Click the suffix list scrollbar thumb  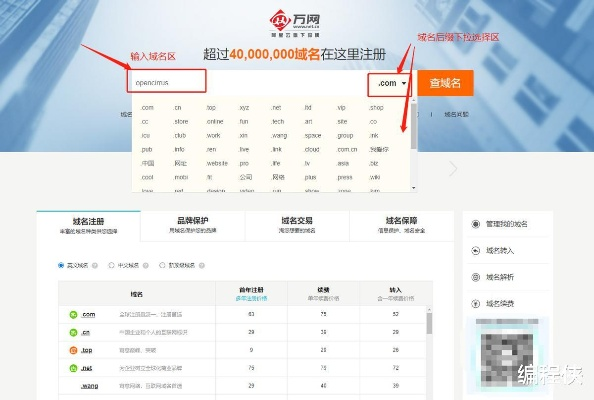coord(413,126)
